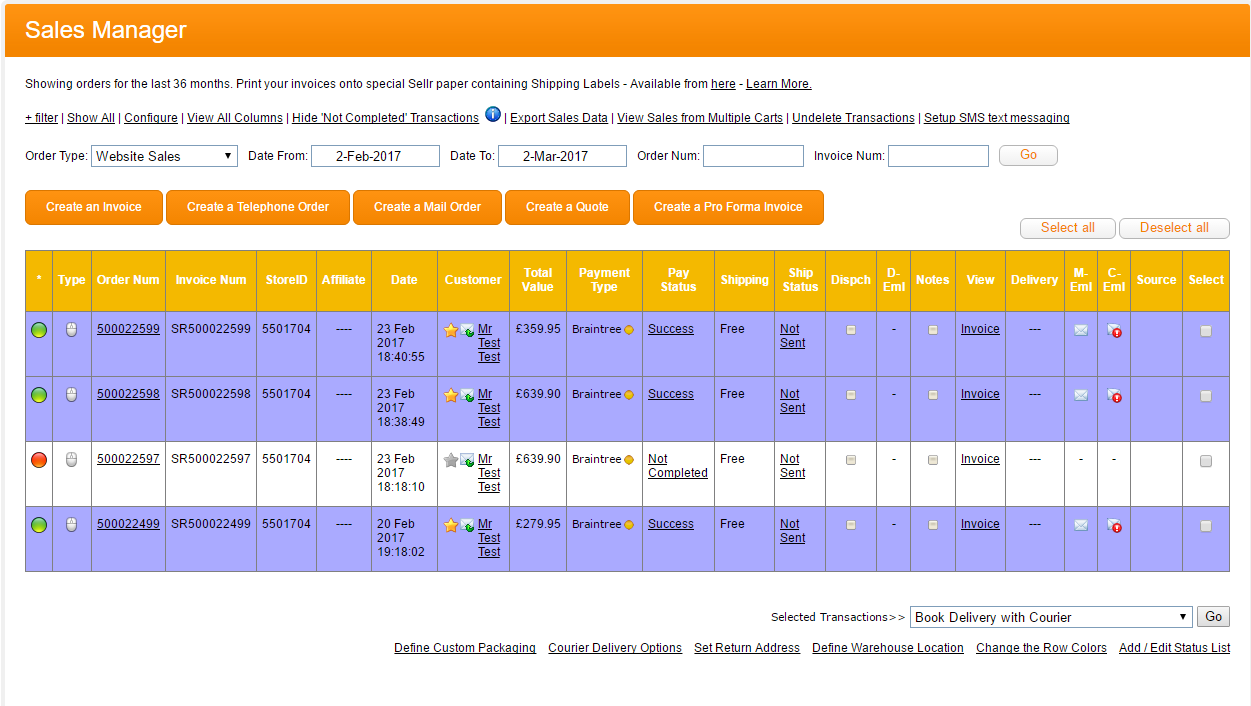Open the Order Type dropdown
The height and width of the screenshot is (706, 1251).
(165, 156)
